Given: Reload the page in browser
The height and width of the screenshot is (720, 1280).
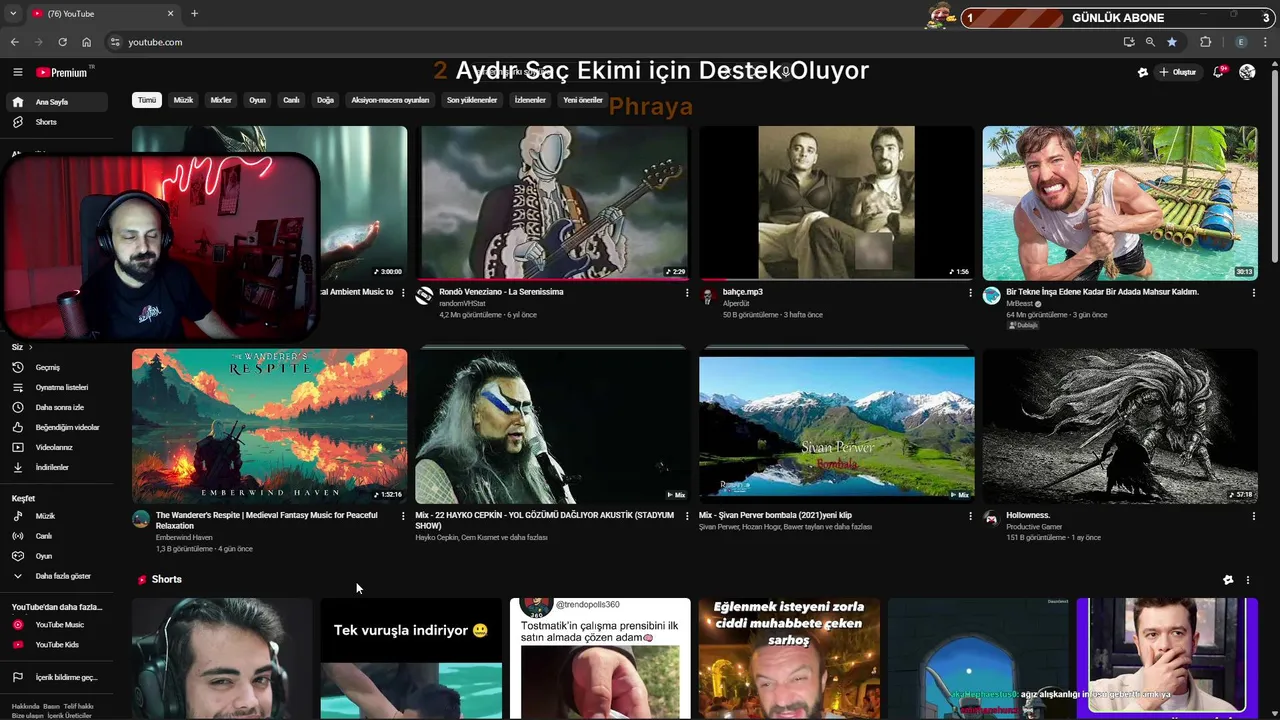Looking at the screenshot, I should [x=62, y=42].
